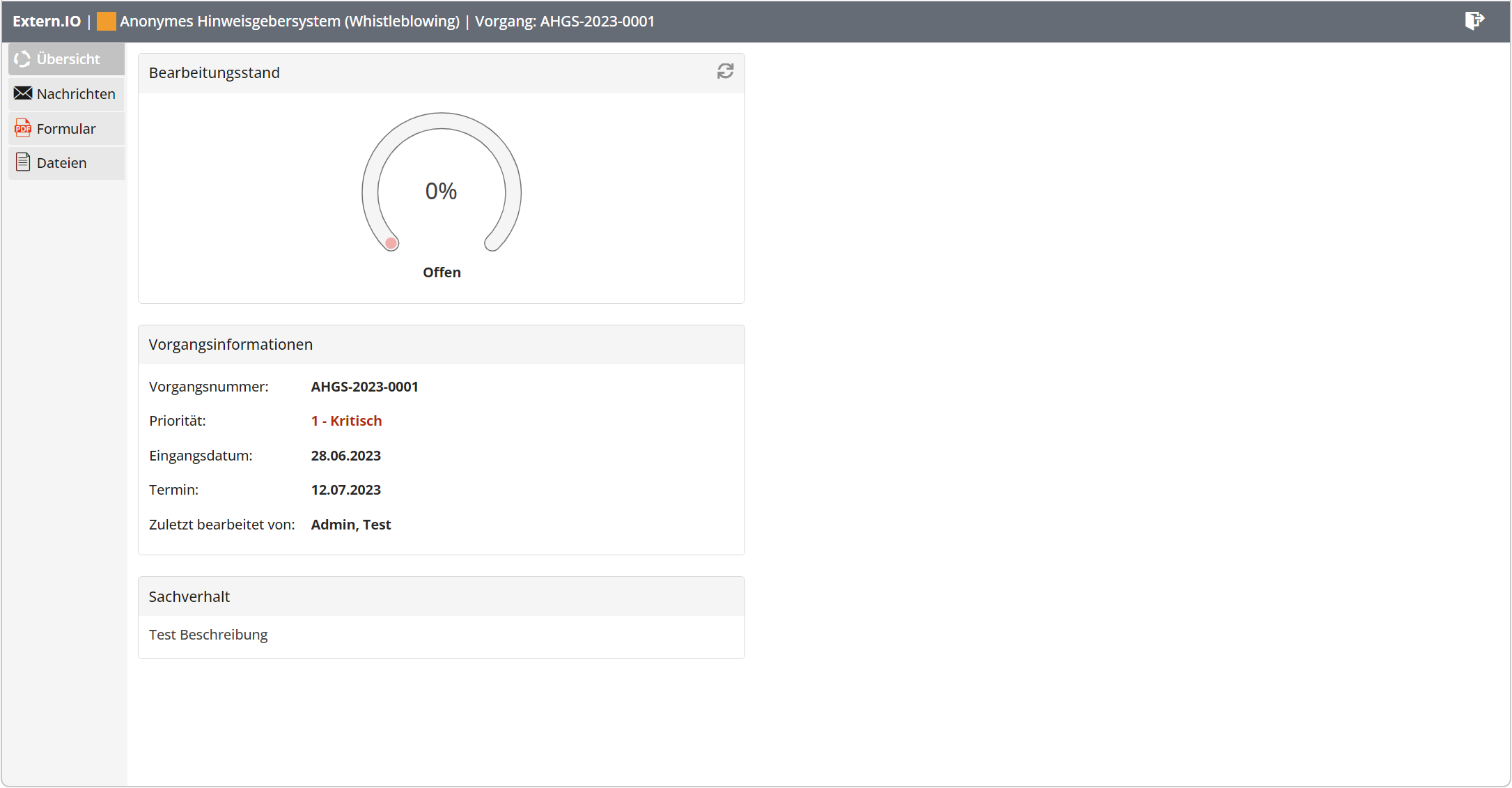Viewport: 1512px width, 788px height.
Task: Click the priority value 1 - Kritisch
Action: (x=346, y=421)
